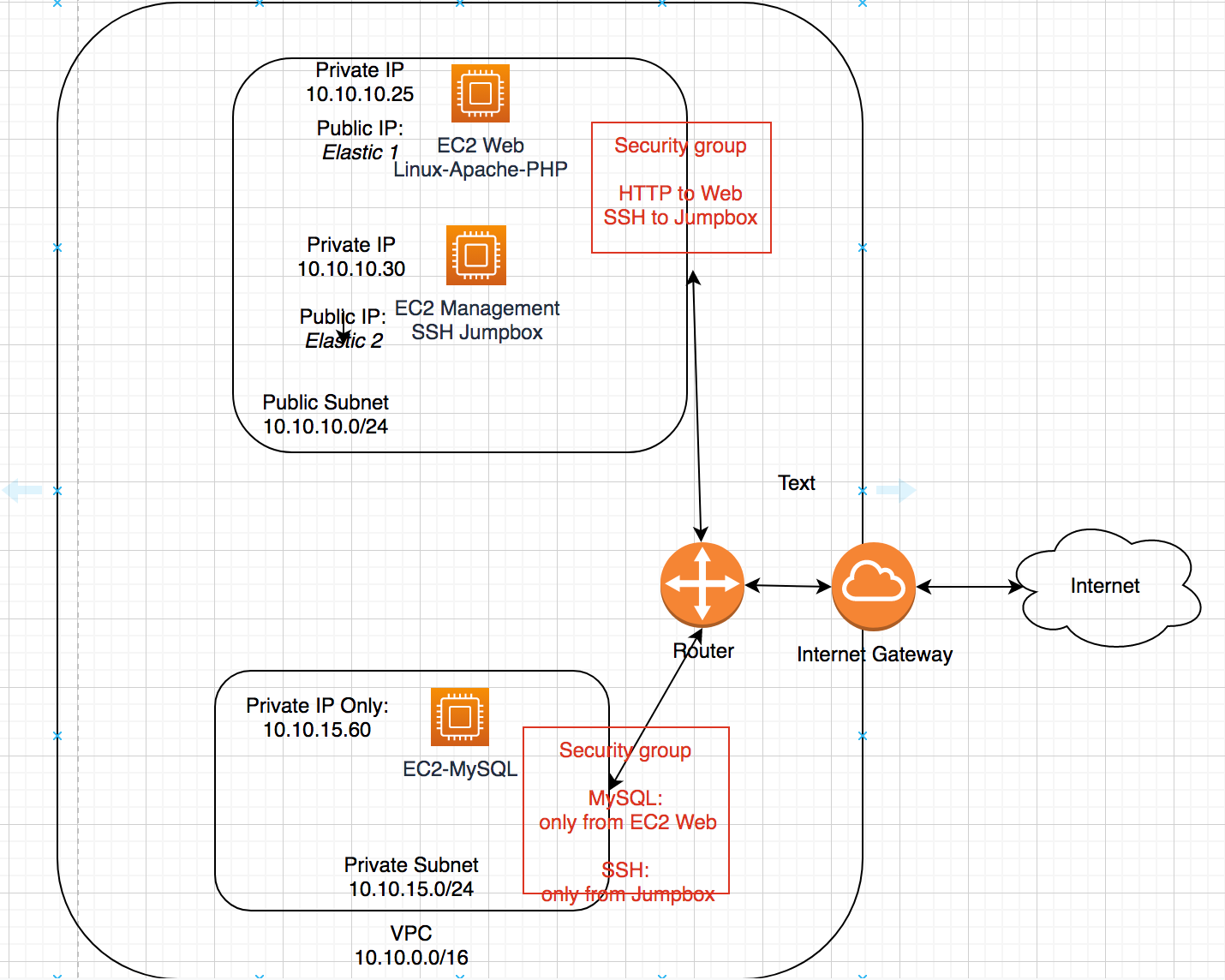Image resolution: width=1225 pixels, height=980 pixels.
Task: Select the 'HTTP to Web' security group text
Action: click(x=680, y=194)
